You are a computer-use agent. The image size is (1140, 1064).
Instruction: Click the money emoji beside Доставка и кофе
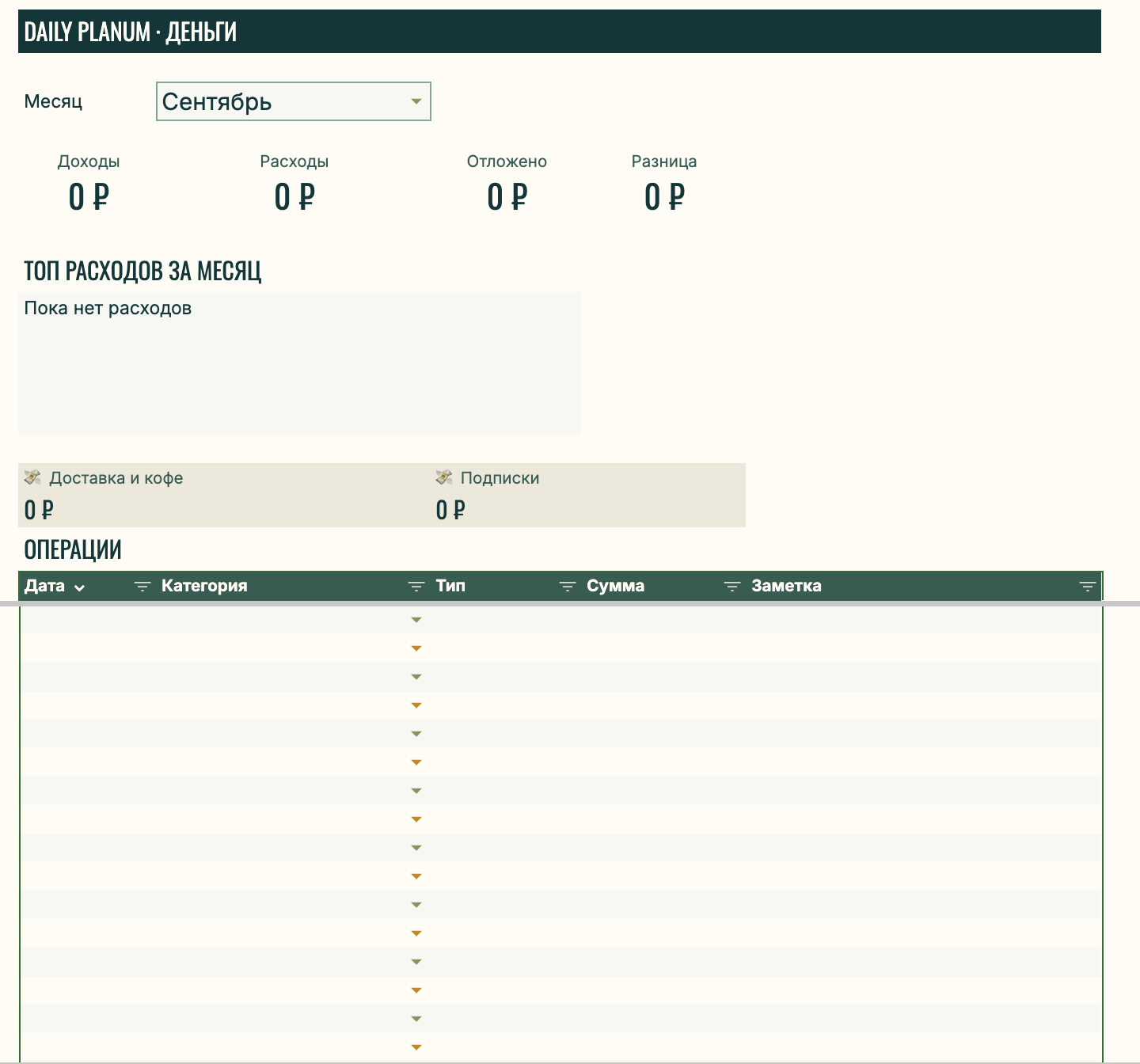click(x=32, y=477)
